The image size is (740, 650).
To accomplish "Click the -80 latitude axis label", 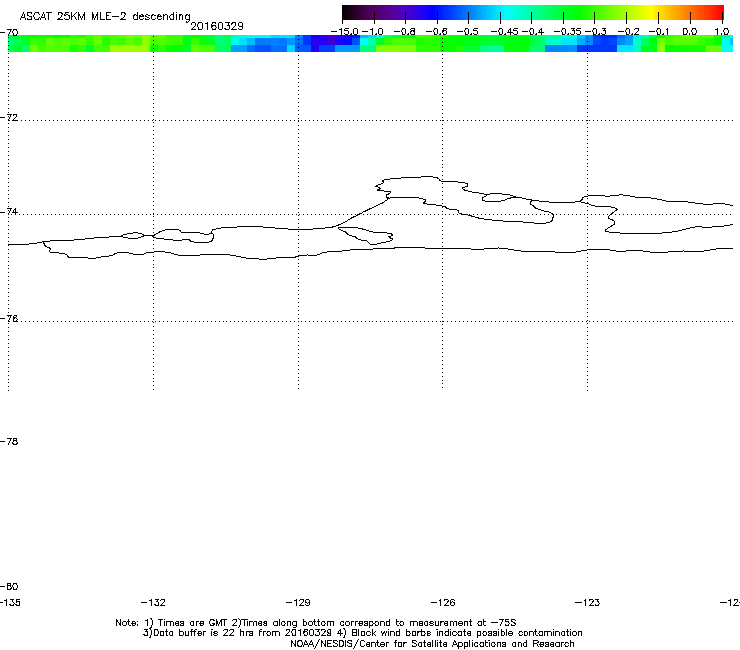I will [x=9, y=587].
